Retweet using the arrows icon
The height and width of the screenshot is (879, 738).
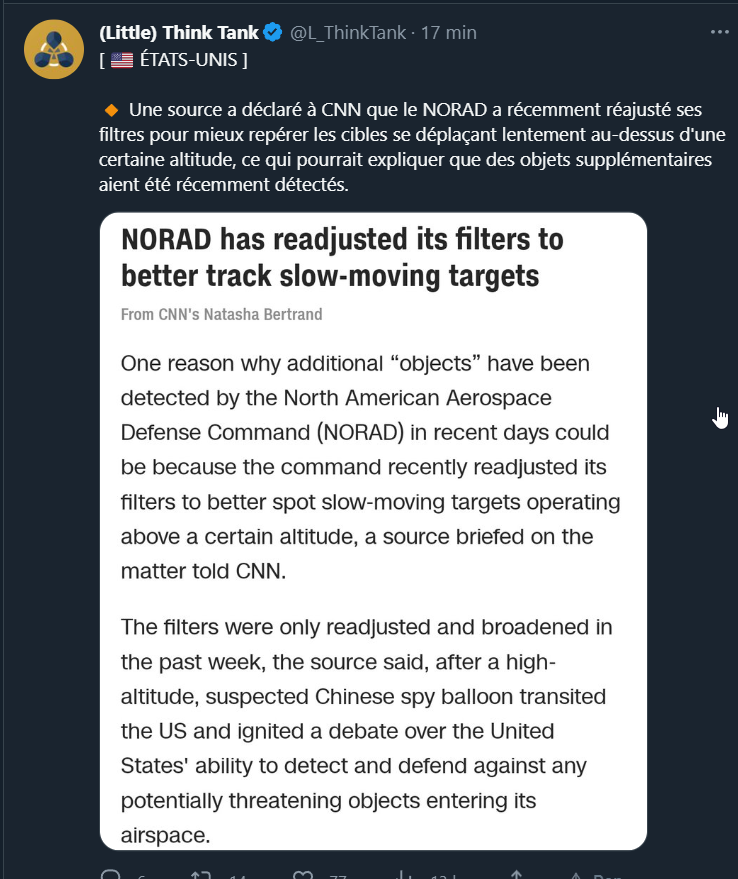click(201, 875)
